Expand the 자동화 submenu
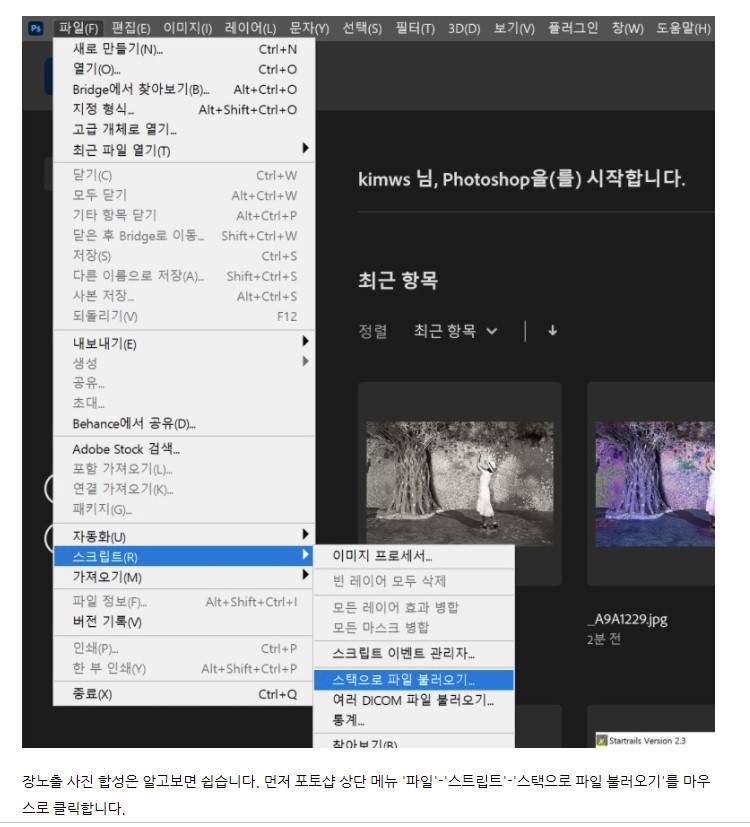This screenshot has height=827, width=750. pyautogui.click(x=184, y=536)
